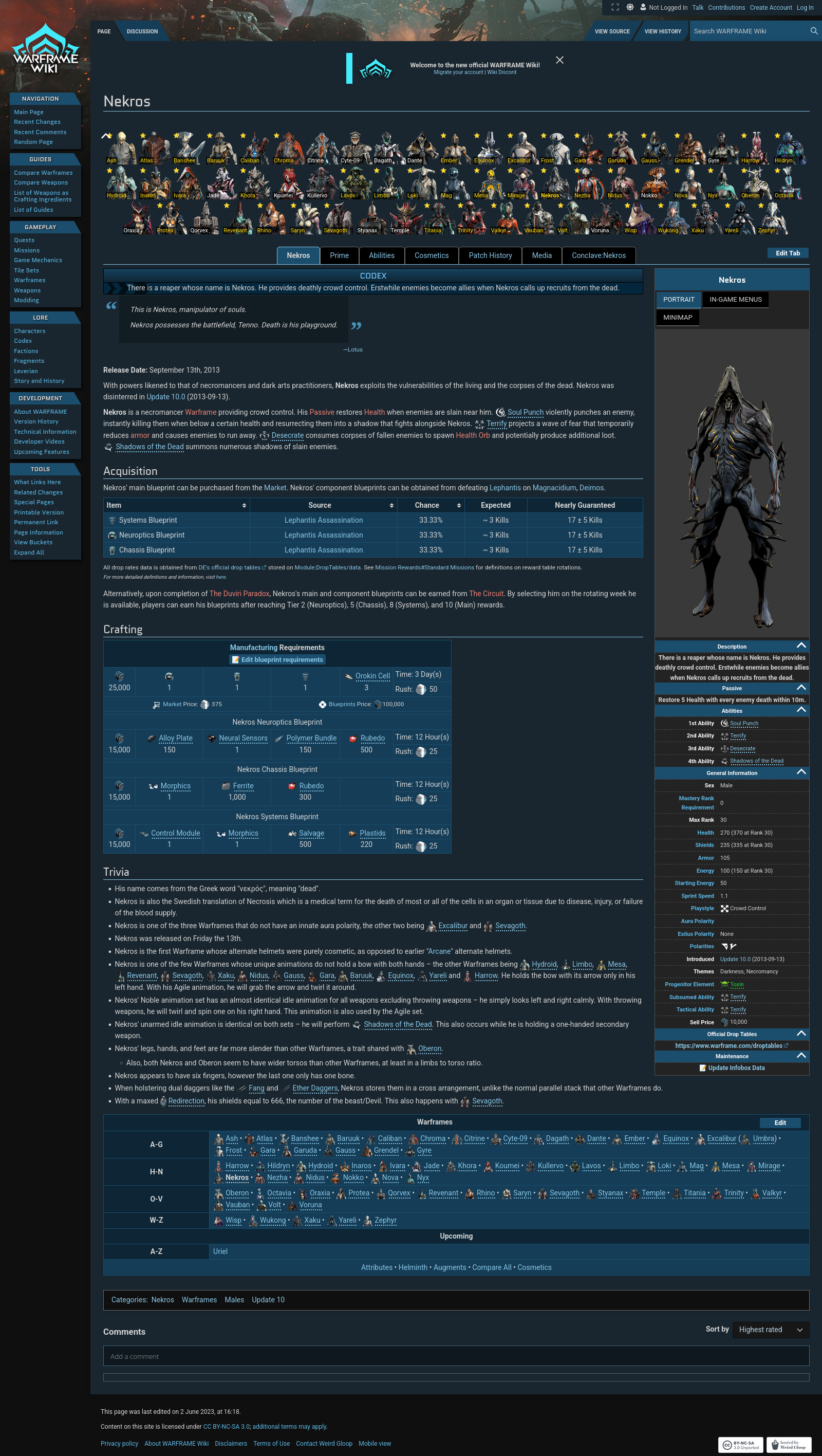The width and height of the screenshot is (822, 1456).
Task: Open the Sort by Highest rated dropdown
Action: (x=770, y=1330)
